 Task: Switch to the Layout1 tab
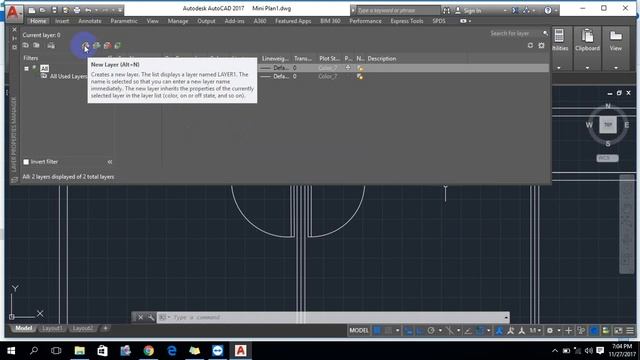[x=52, y=328]
